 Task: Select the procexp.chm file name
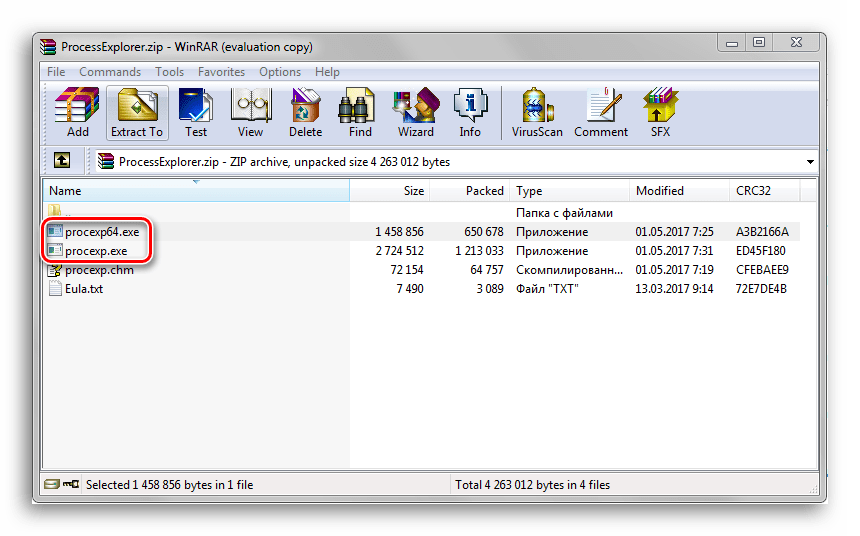[99, 270]
